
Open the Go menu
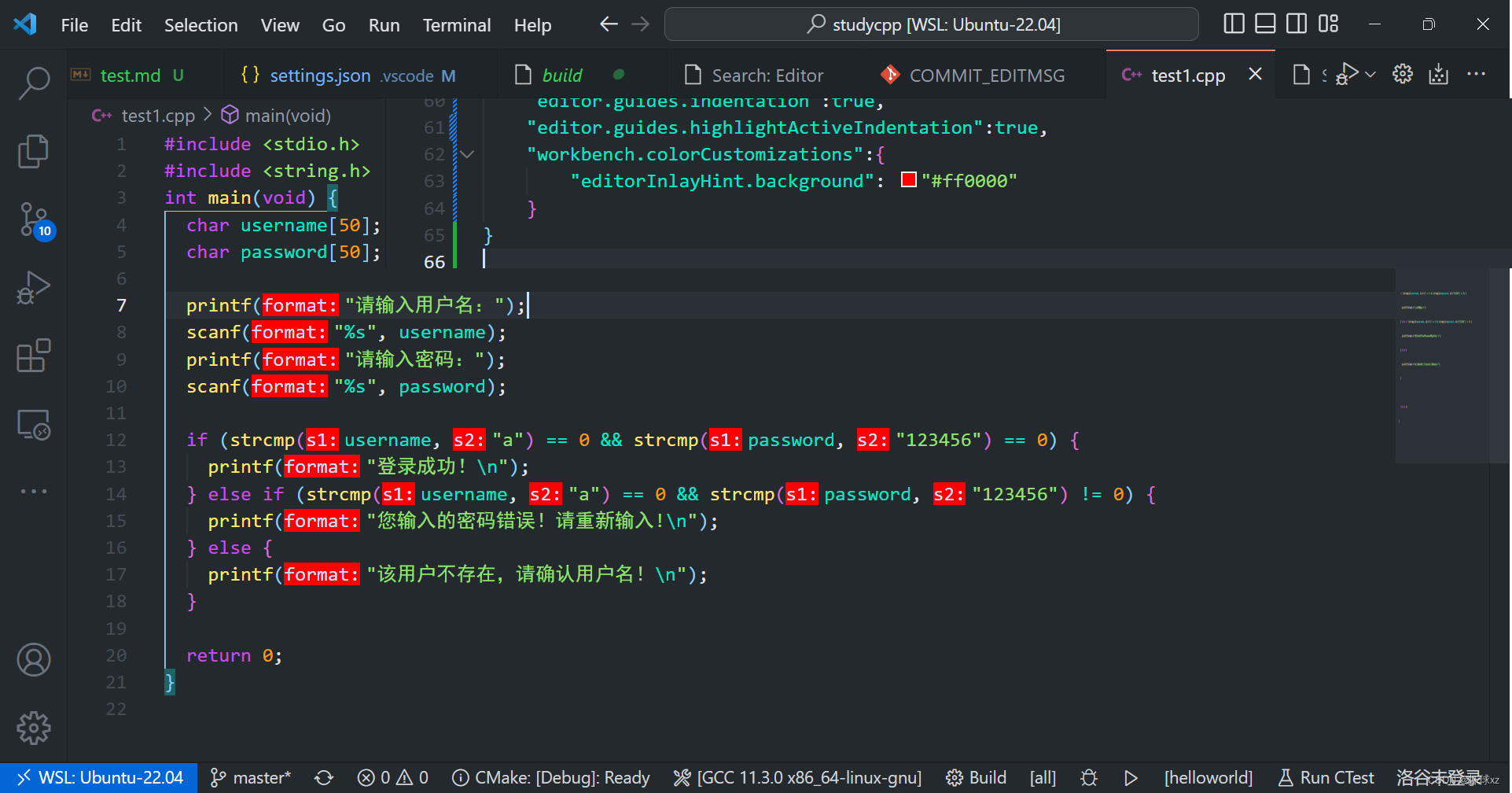point(333,25)
